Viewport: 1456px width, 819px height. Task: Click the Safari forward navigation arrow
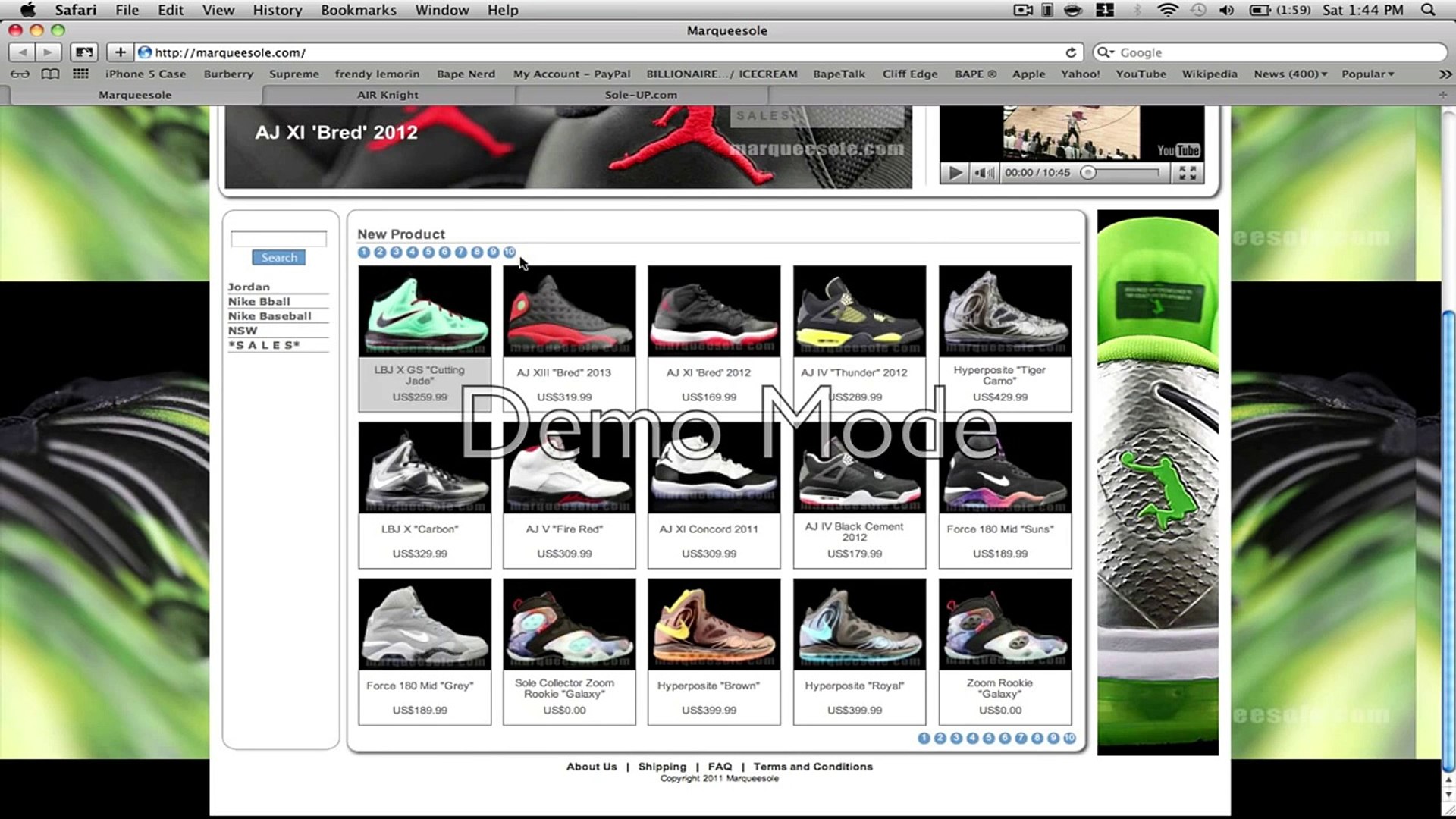point(48,52)
